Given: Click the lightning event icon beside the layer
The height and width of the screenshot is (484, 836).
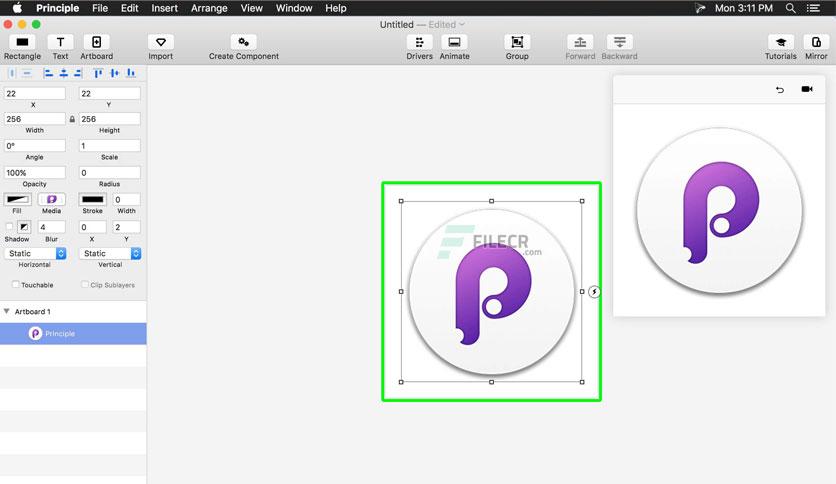Looking at the screenshot, I should tap(594, 292).
